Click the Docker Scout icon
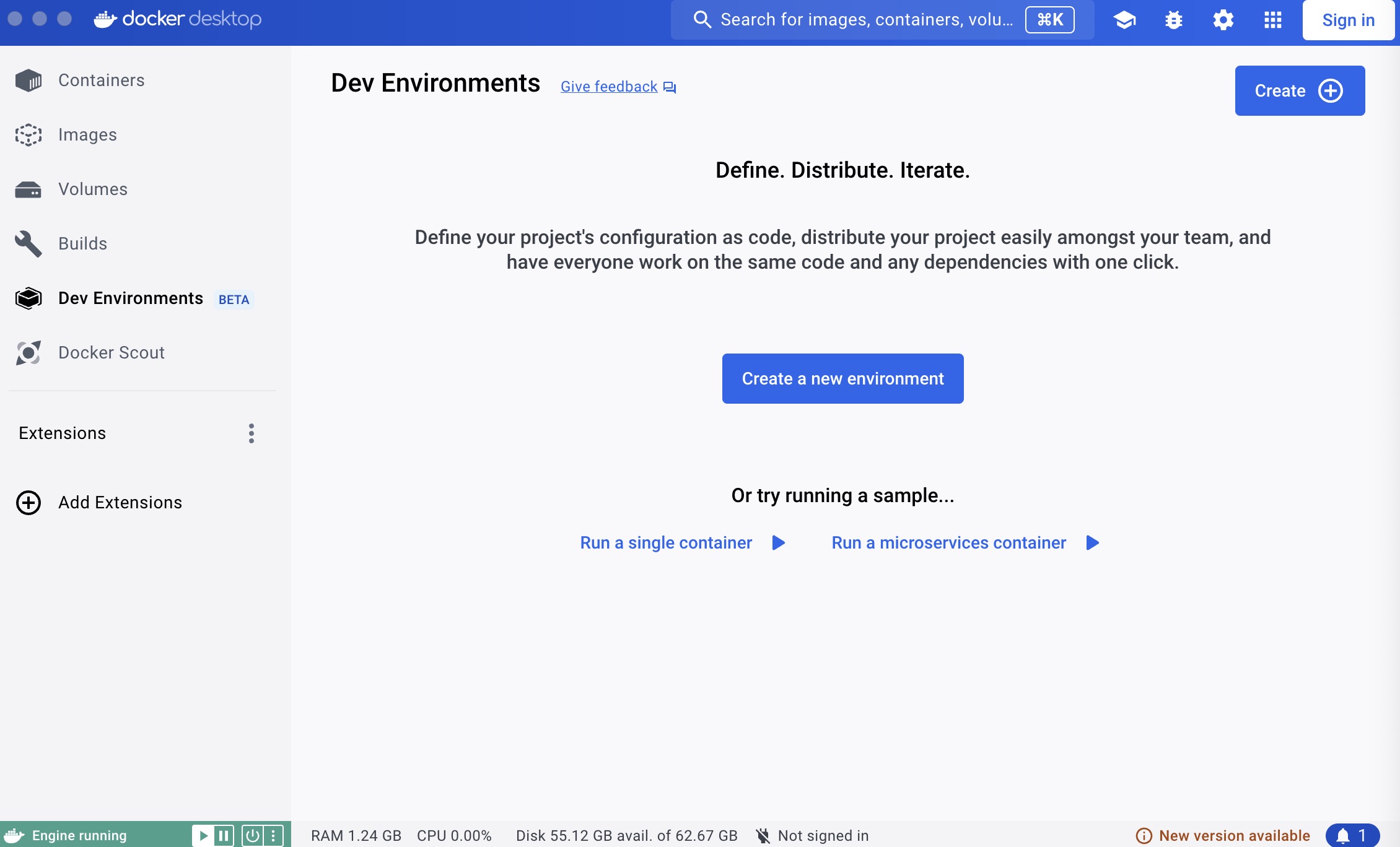Viewport: 1400px width, 847px height. [28, 353]
